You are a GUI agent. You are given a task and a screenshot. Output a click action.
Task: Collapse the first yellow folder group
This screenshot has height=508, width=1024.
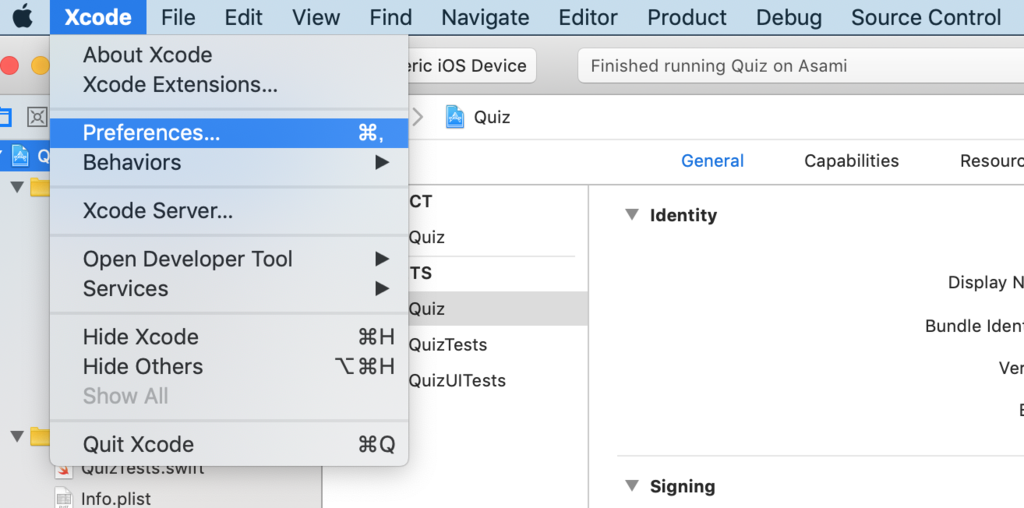[x=18, y=188]
